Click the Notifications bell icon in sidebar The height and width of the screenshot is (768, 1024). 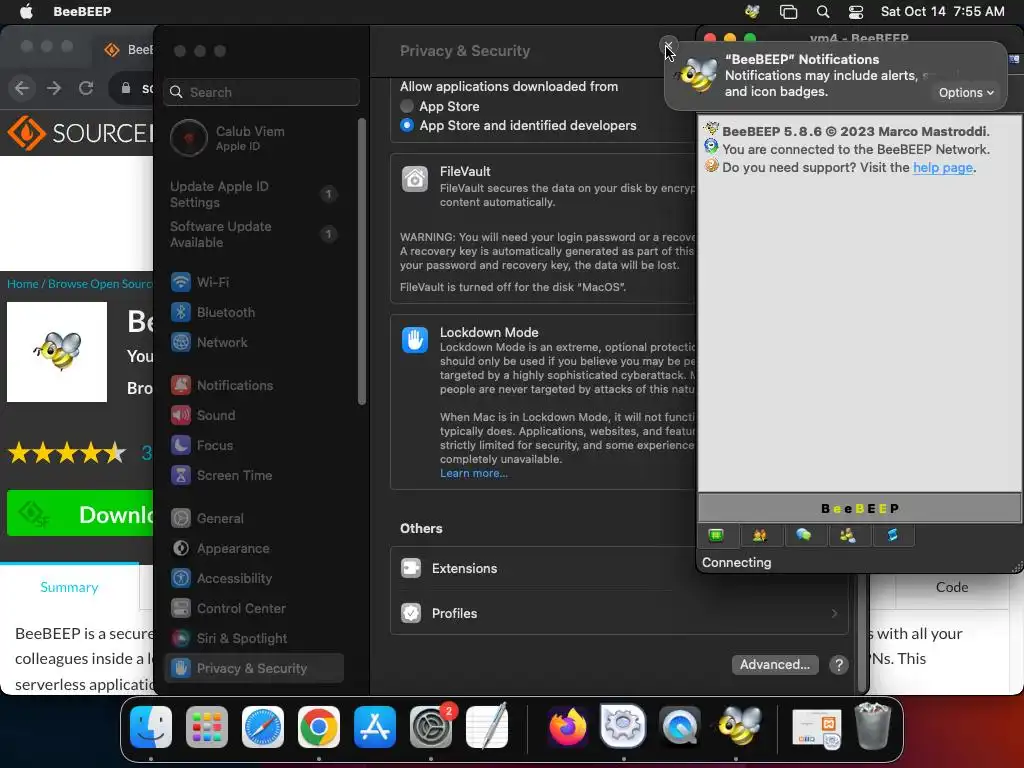pyautogui.click(x=181, y=385)
